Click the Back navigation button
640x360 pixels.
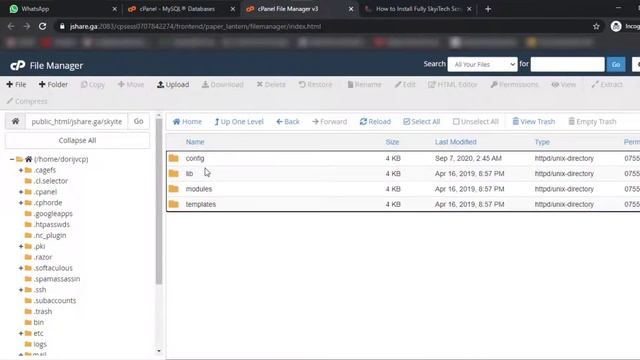288,122
